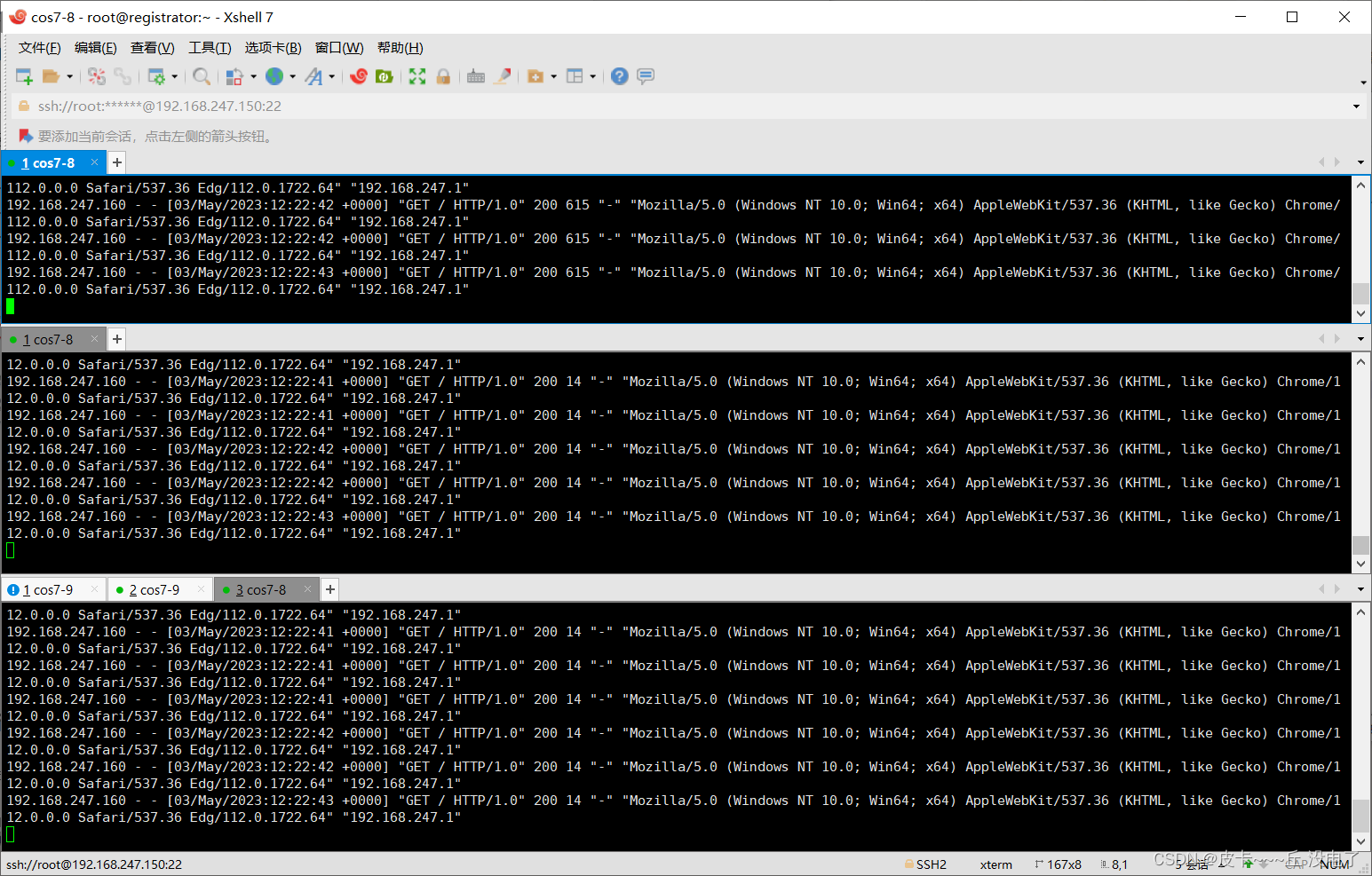This screenshot has height=876, width=1372.
Task: Close tab 2 cos7-9
Action: (201, 589)
